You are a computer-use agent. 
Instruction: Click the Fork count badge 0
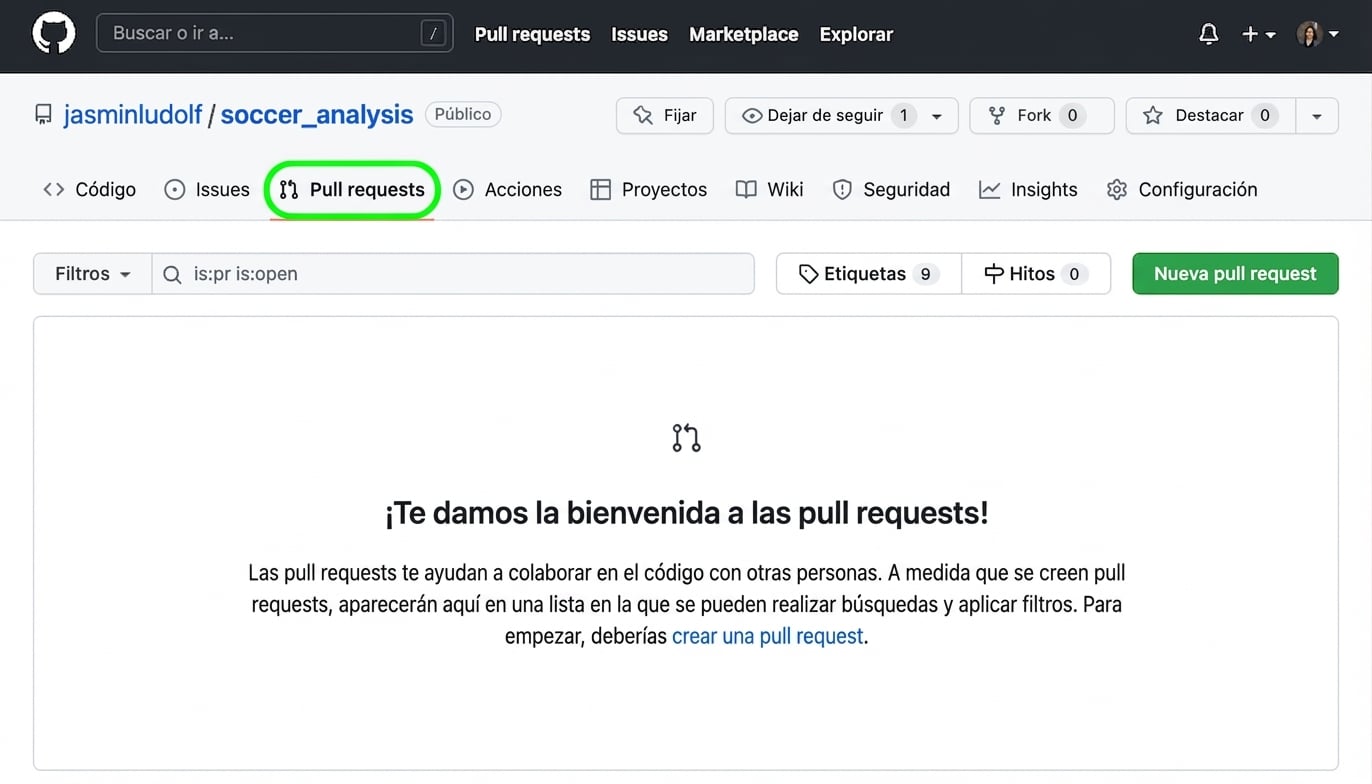[1072, 115]
